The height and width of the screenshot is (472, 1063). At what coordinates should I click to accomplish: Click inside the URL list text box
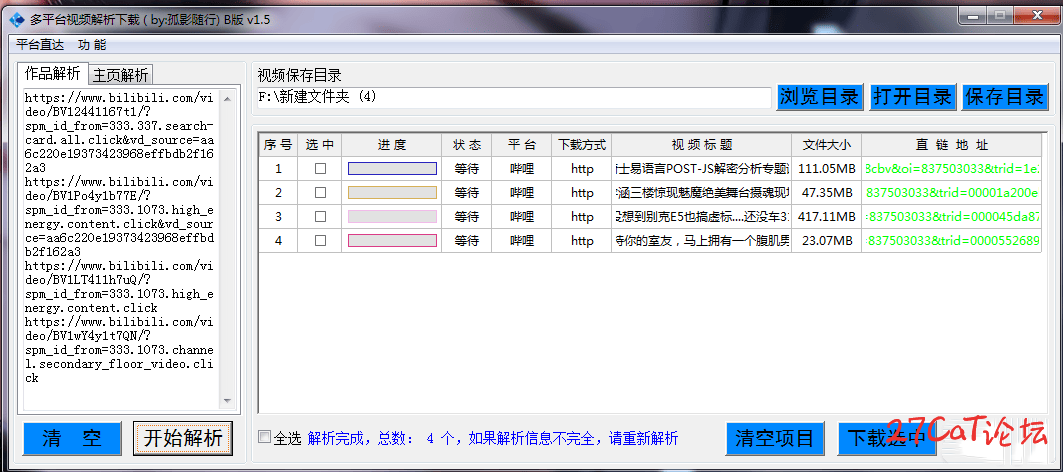(x=121, y=248)
